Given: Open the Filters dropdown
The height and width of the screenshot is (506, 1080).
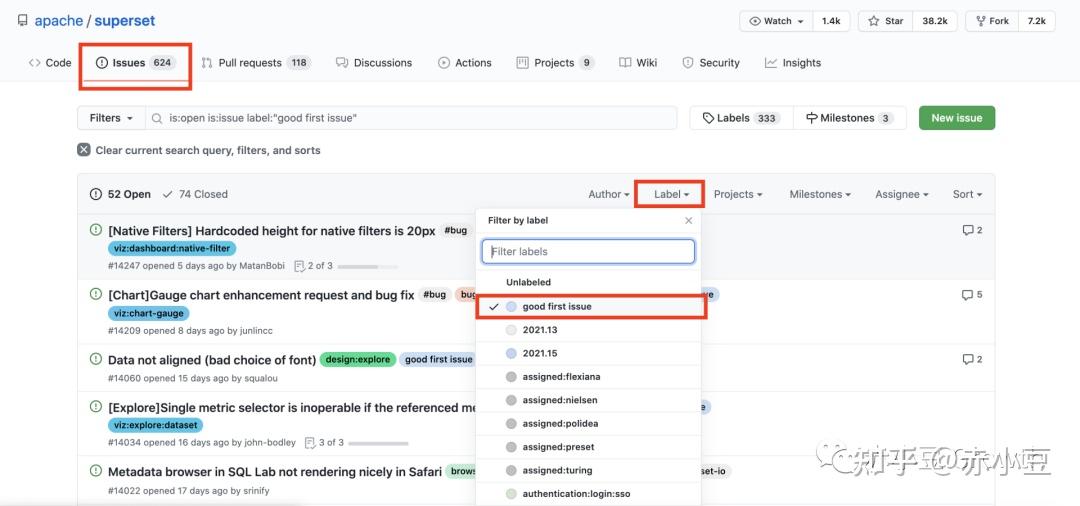Looking at the screenshot, I should pyautogui.click(x=111, y=118).
